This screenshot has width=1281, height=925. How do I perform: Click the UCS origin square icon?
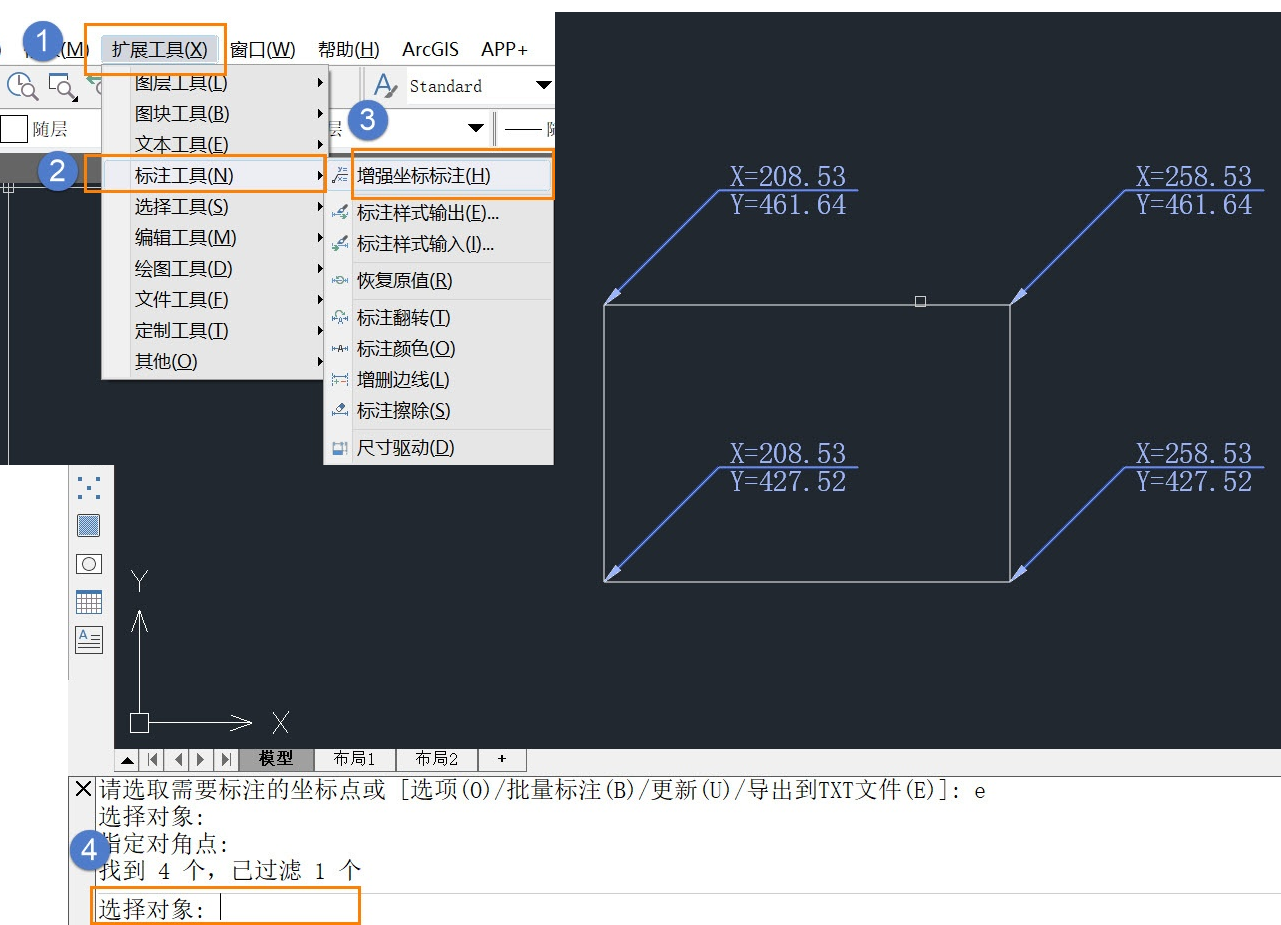139,722
